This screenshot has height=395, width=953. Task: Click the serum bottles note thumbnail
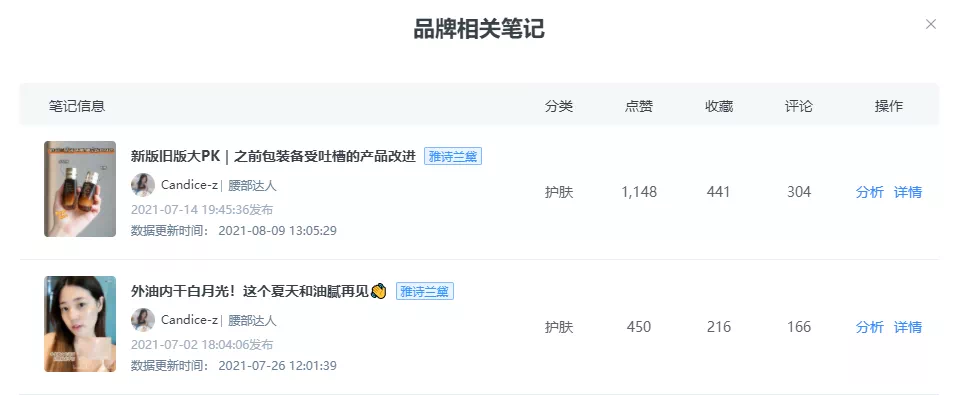[x=80, y=189]
